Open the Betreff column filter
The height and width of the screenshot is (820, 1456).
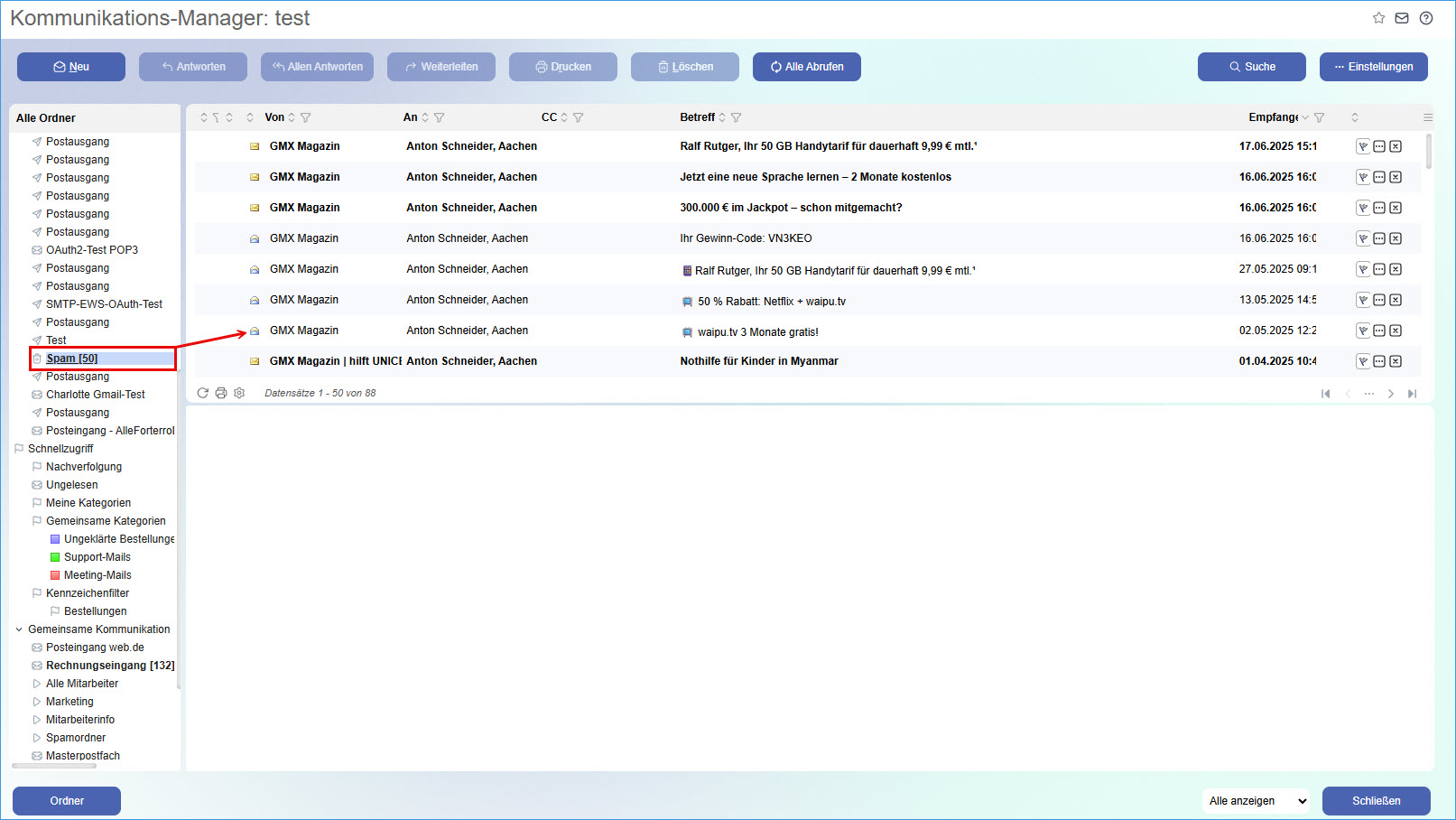click(x=737, y=117)
